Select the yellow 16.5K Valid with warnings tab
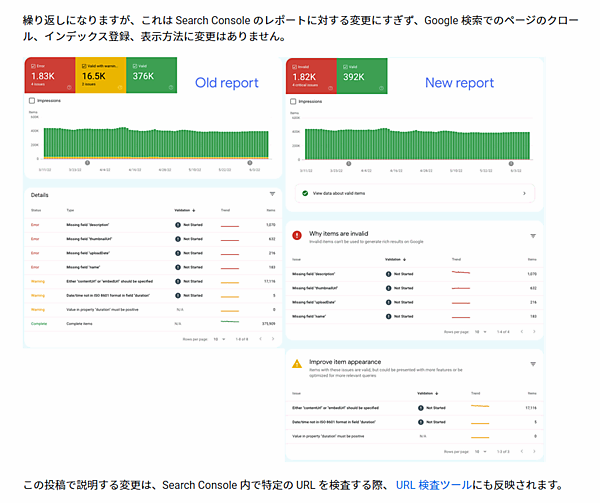The width and height of the screenshot is (600, 503). (101, 75)
